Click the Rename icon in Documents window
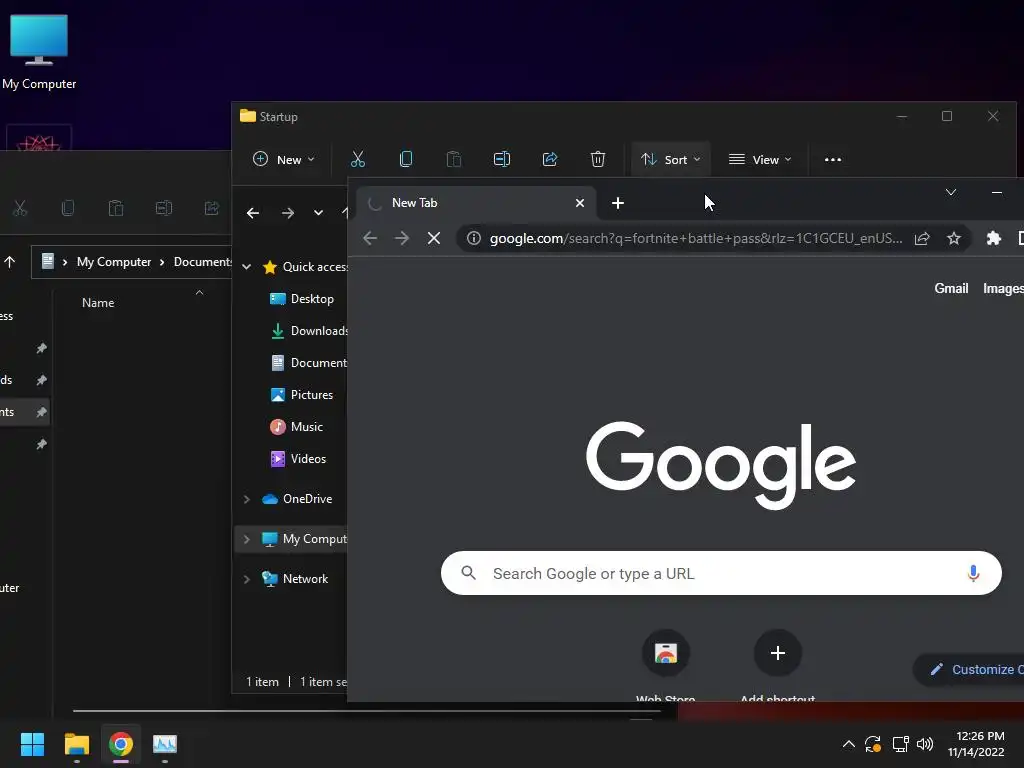 click(164, 208)
